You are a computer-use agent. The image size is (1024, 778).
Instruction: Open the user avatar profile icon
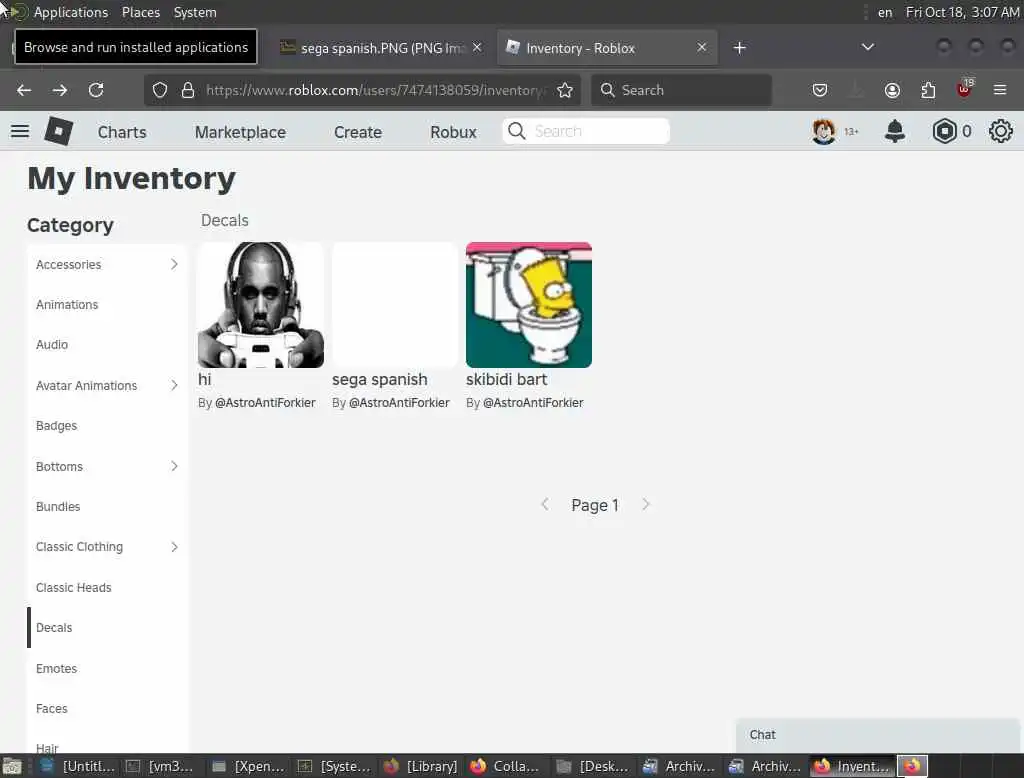click(824, 131)
